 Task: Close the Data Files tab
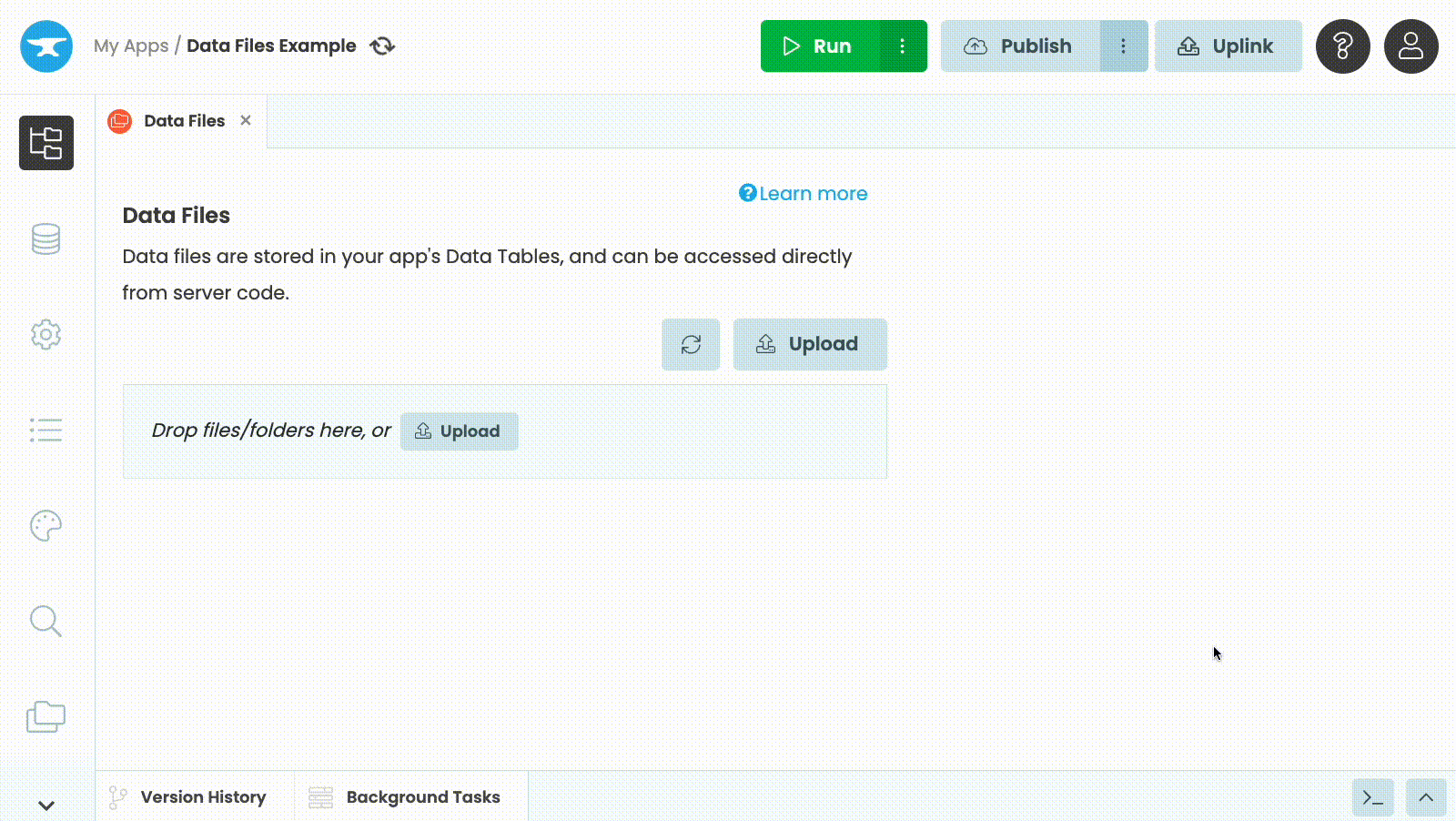tap(246, 120)
